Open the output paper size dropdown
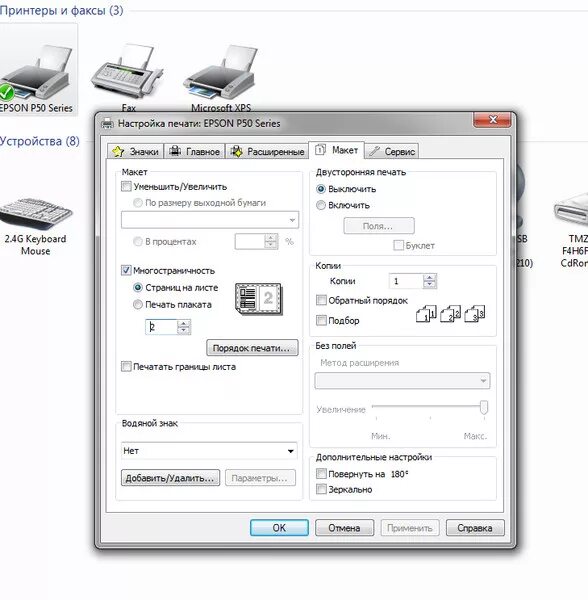 point(210,220)
